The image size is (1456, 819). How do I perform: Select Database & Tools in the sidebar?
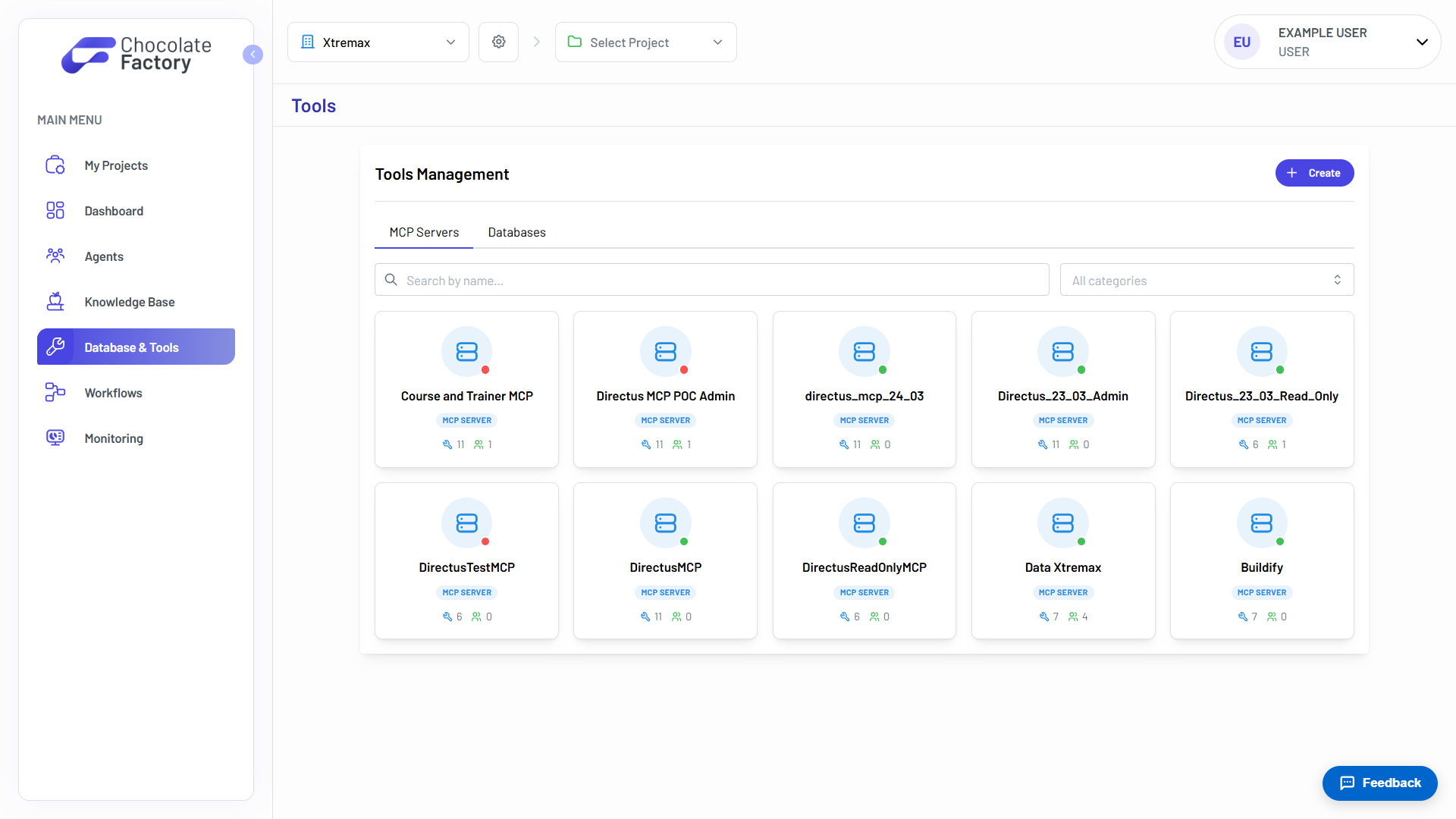tap(136, 347)
